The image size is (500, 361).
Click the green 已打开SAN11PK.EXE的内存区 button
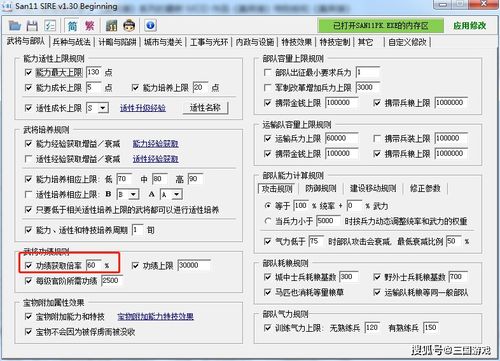click(381, 26)
